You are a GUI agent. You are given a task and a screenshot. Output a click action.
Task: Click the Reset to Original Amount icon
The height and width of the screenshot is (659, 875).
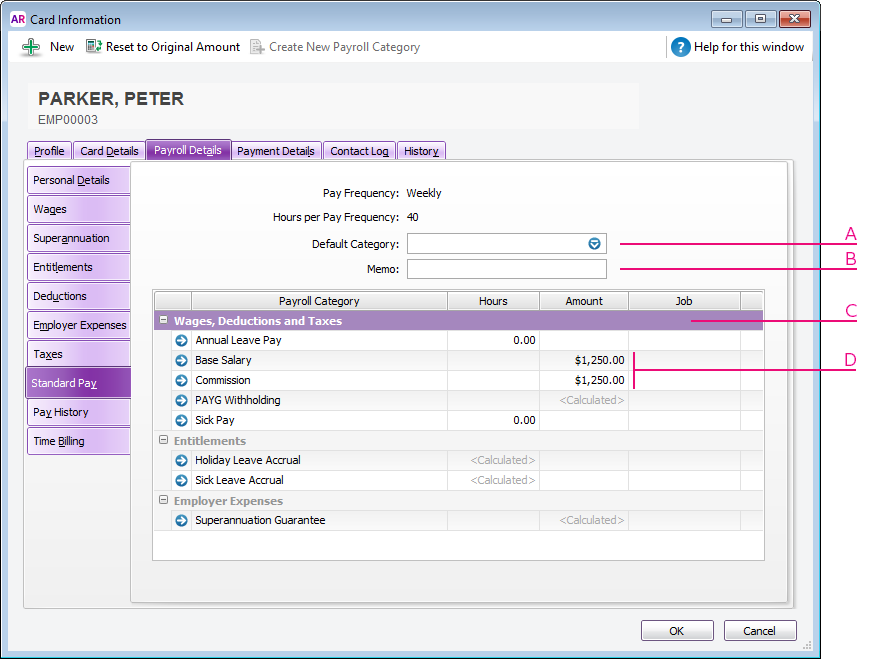pyautogui.click(x=92, y=46)
